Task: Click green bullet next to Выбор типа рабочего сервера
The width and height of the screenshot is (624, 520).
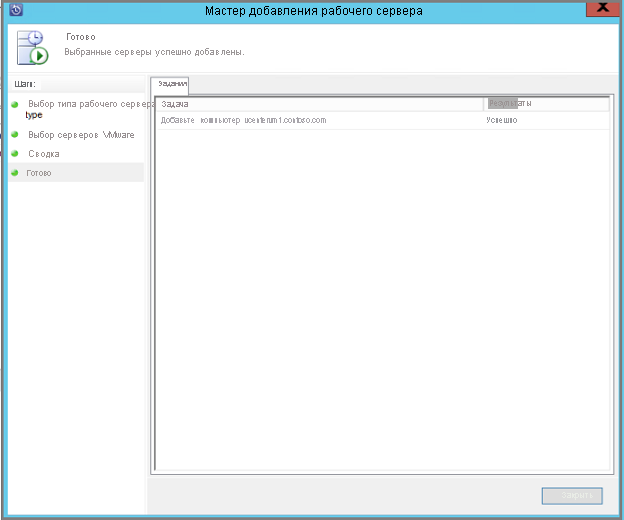Action: (x=15, y=104)
